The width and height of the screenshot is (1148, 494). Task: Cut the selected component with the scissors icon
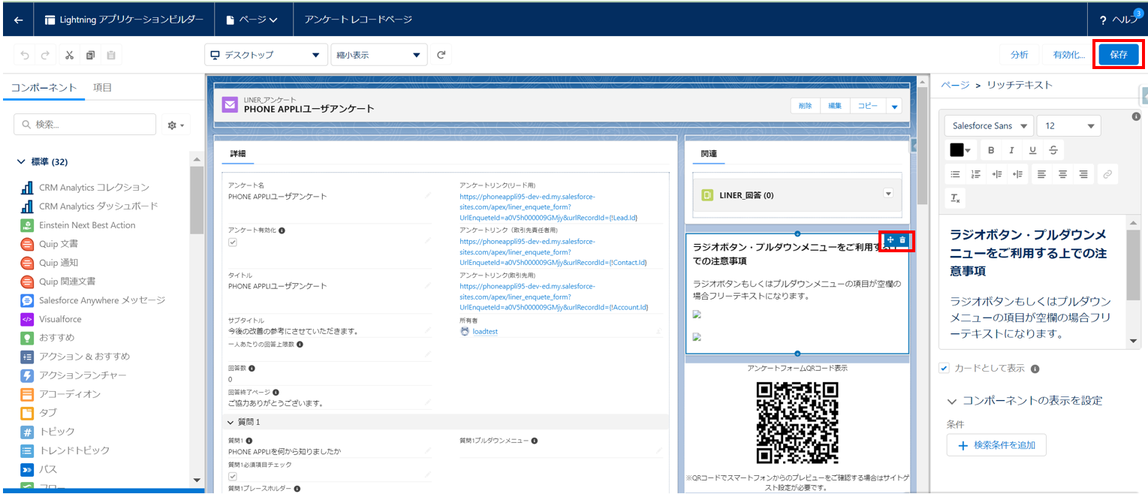point(69,55)
